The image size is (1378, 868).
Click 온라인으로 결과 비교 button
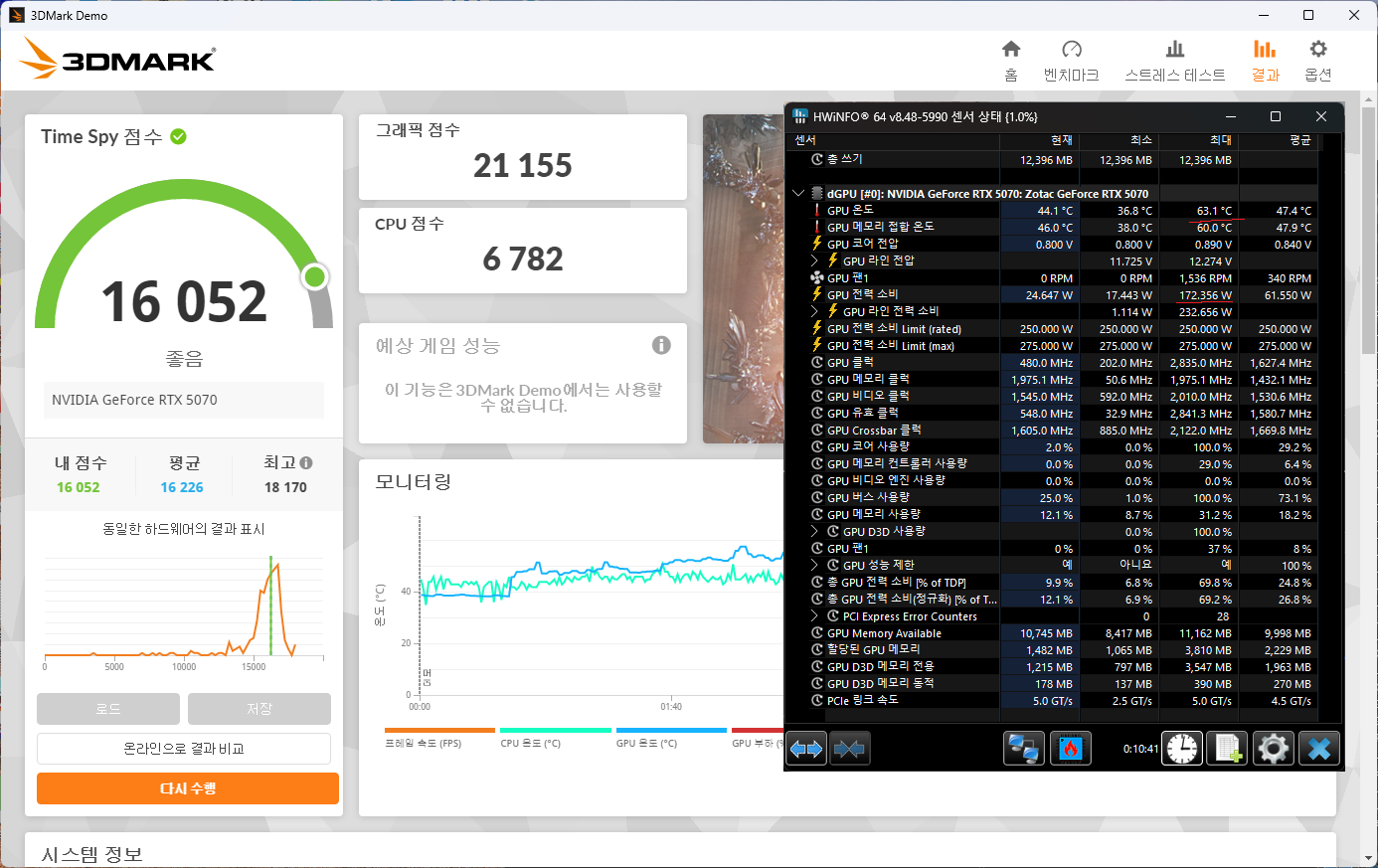(x=184, y=749)
